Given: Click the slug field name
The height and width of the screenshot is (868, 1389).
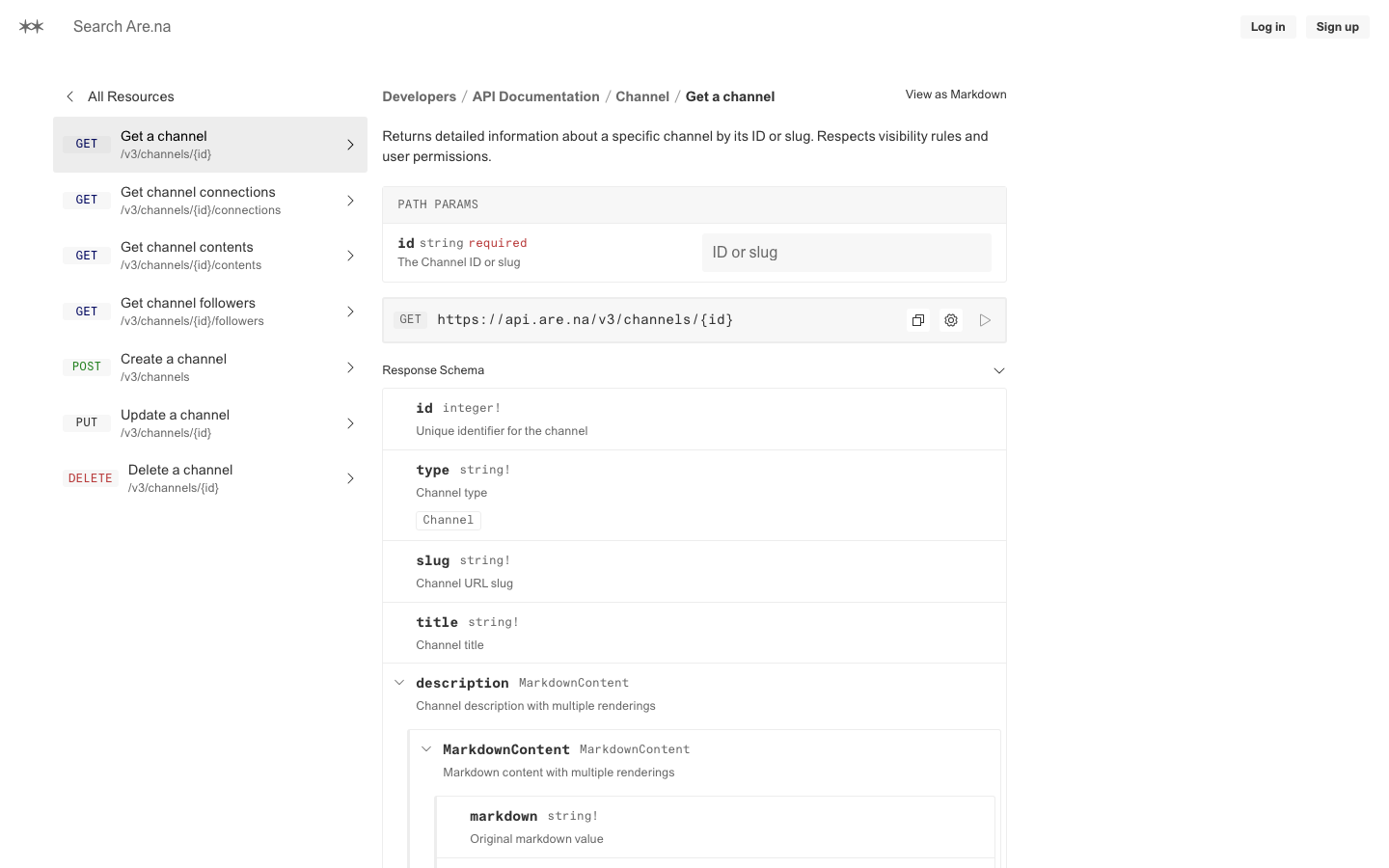Looking at the screenshot, I should 433,560.
